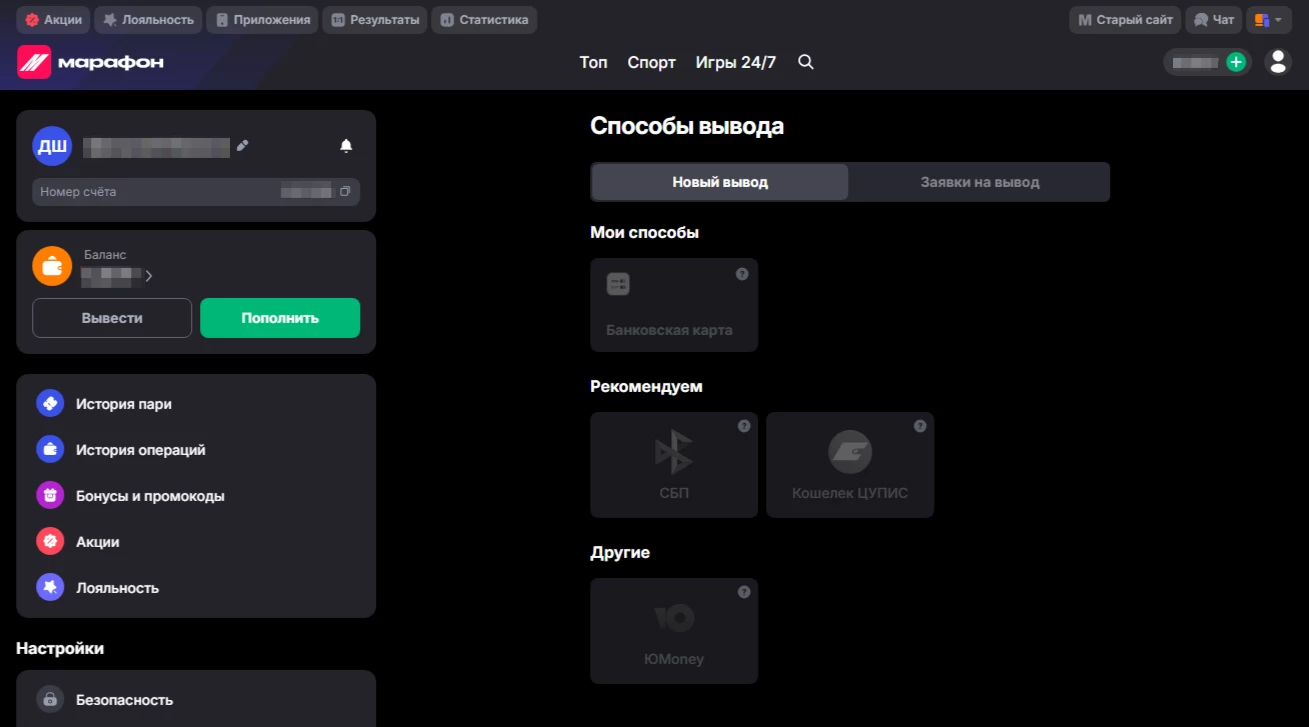The image size is (1309, 727).
Task: Copy the account number with copy icon
Action: (x=345, y=191)
